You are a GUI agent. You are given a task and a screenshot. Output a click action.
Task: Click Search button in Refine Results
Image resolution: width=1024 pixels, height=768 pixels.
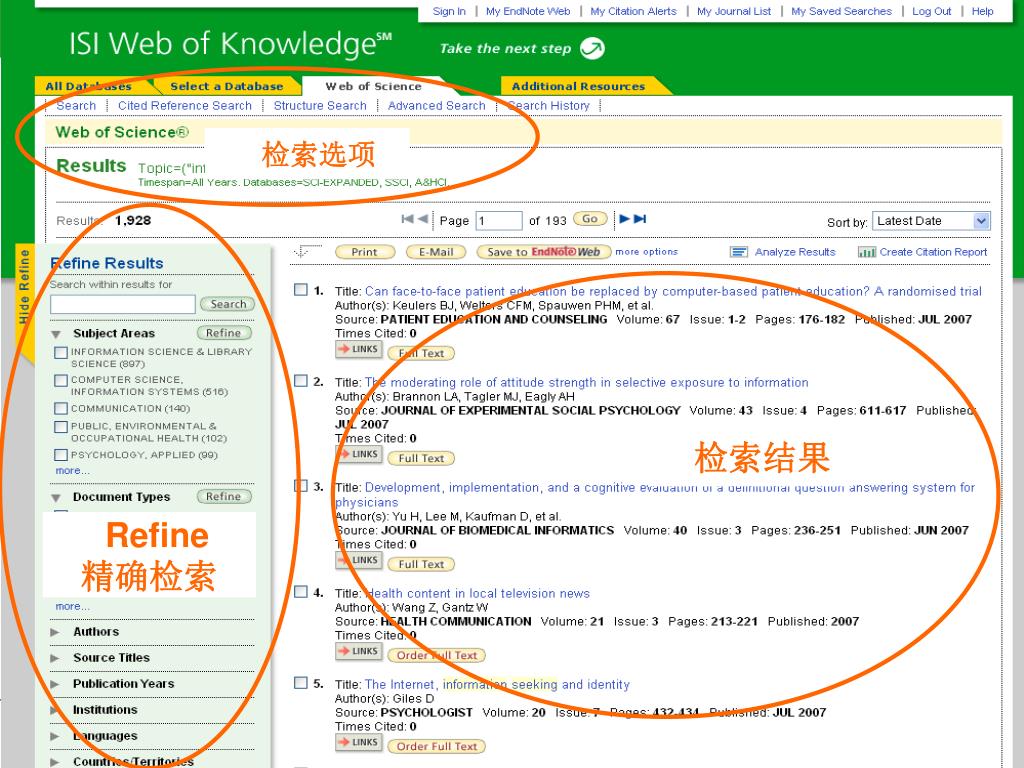(x=227, y=304)
